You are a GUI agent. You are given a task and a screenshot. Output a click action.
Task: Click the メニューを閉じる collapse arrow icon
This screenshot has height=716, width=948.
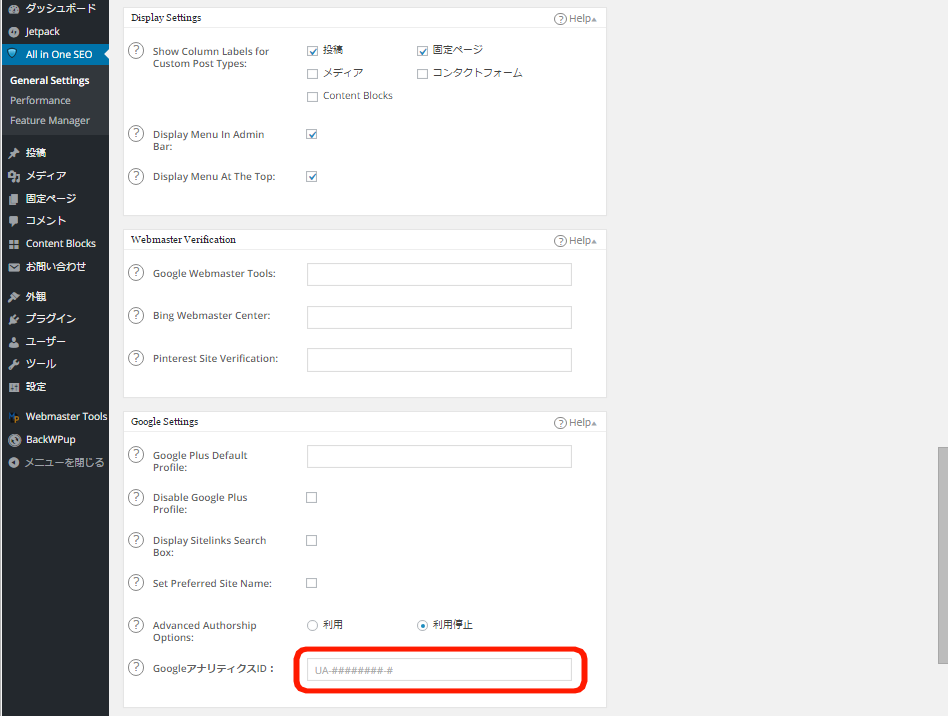[14, 463]
